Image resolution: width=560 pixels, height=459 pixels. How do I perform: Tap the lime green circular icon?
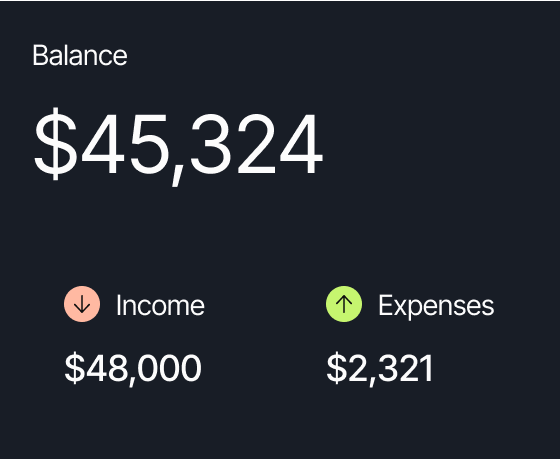tap(344, 304)
